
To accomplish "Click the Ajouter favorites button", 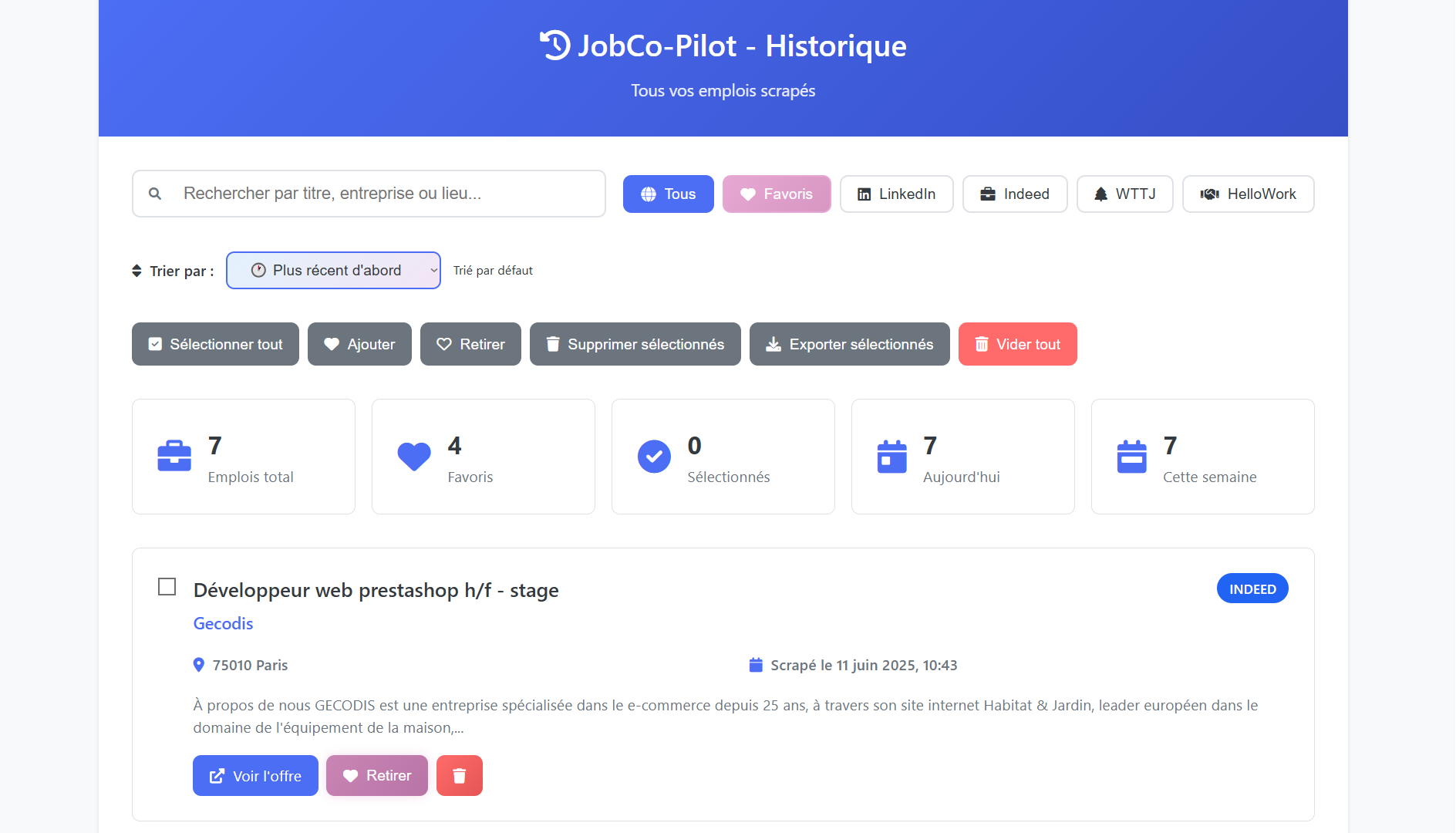I will [359, 344].
